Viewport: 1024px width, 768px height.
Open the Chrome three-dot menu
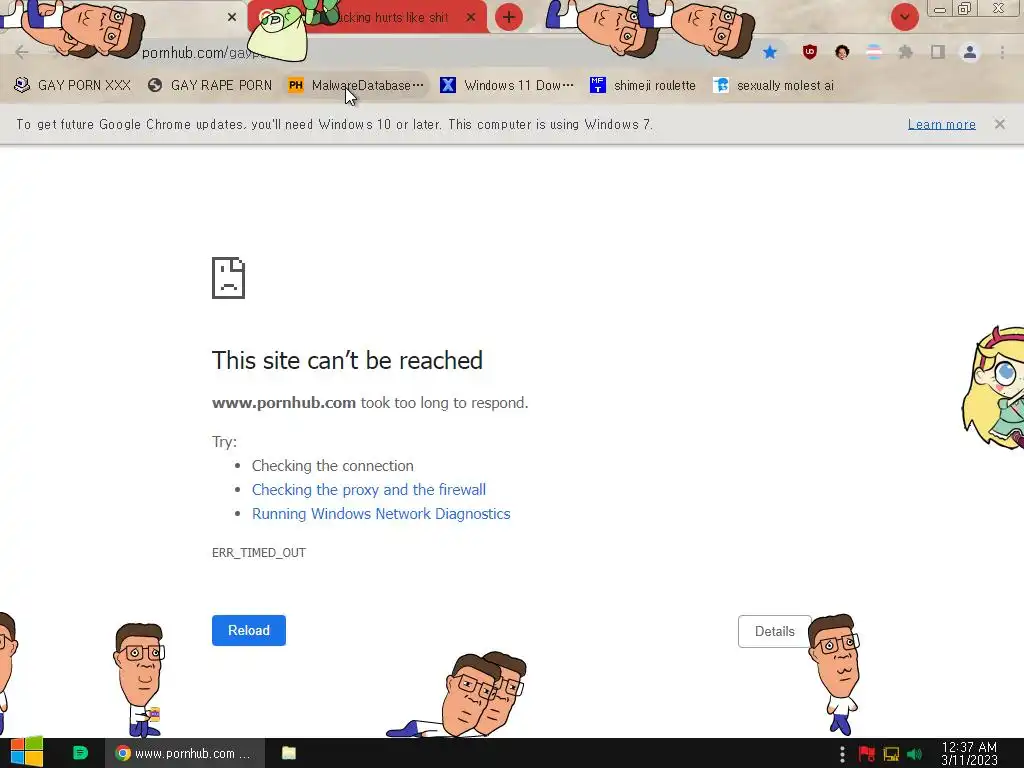[x=1002, y=52]
